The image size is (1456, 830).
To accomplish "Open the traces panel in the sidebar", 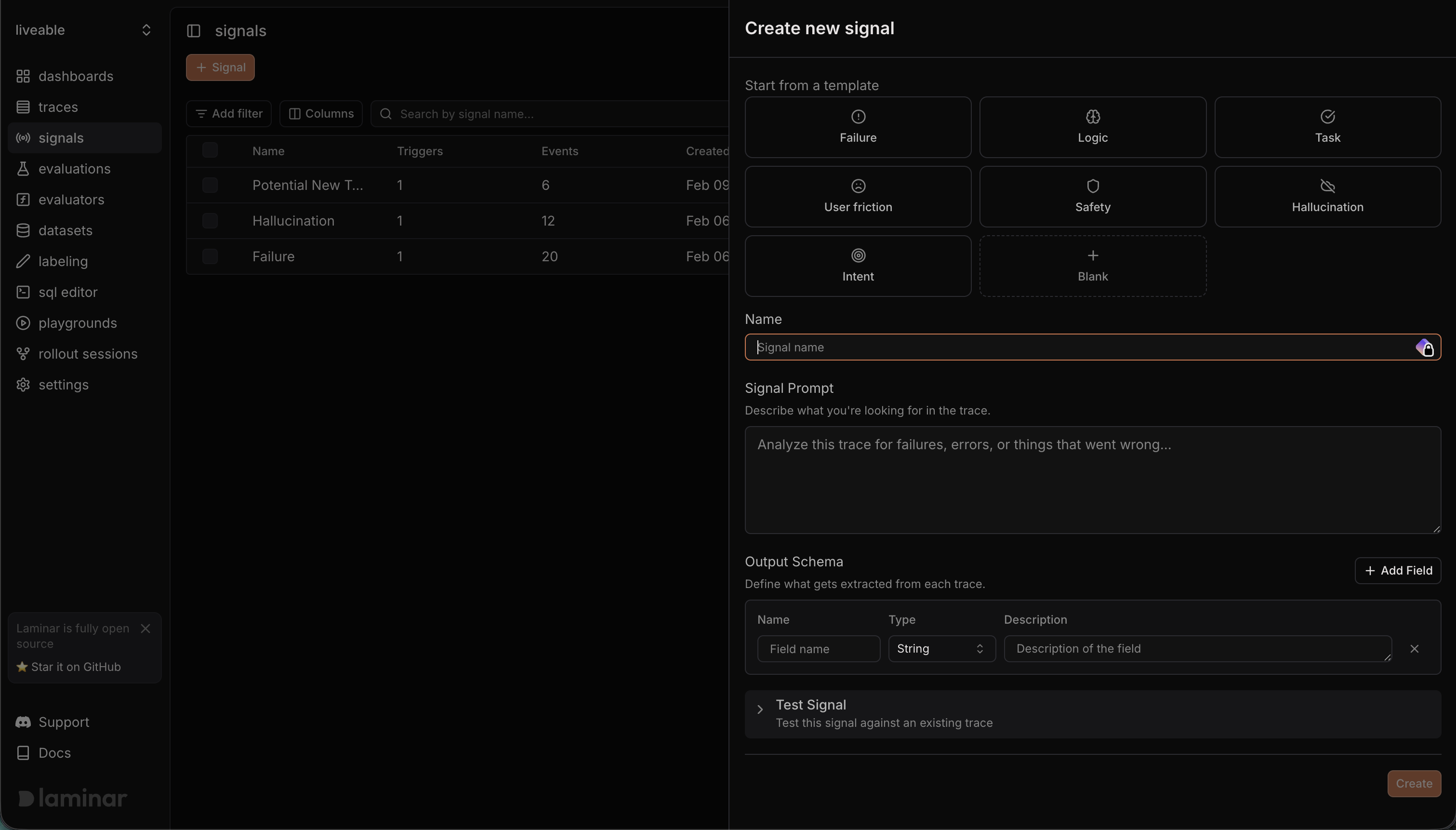I will (57, 107).
